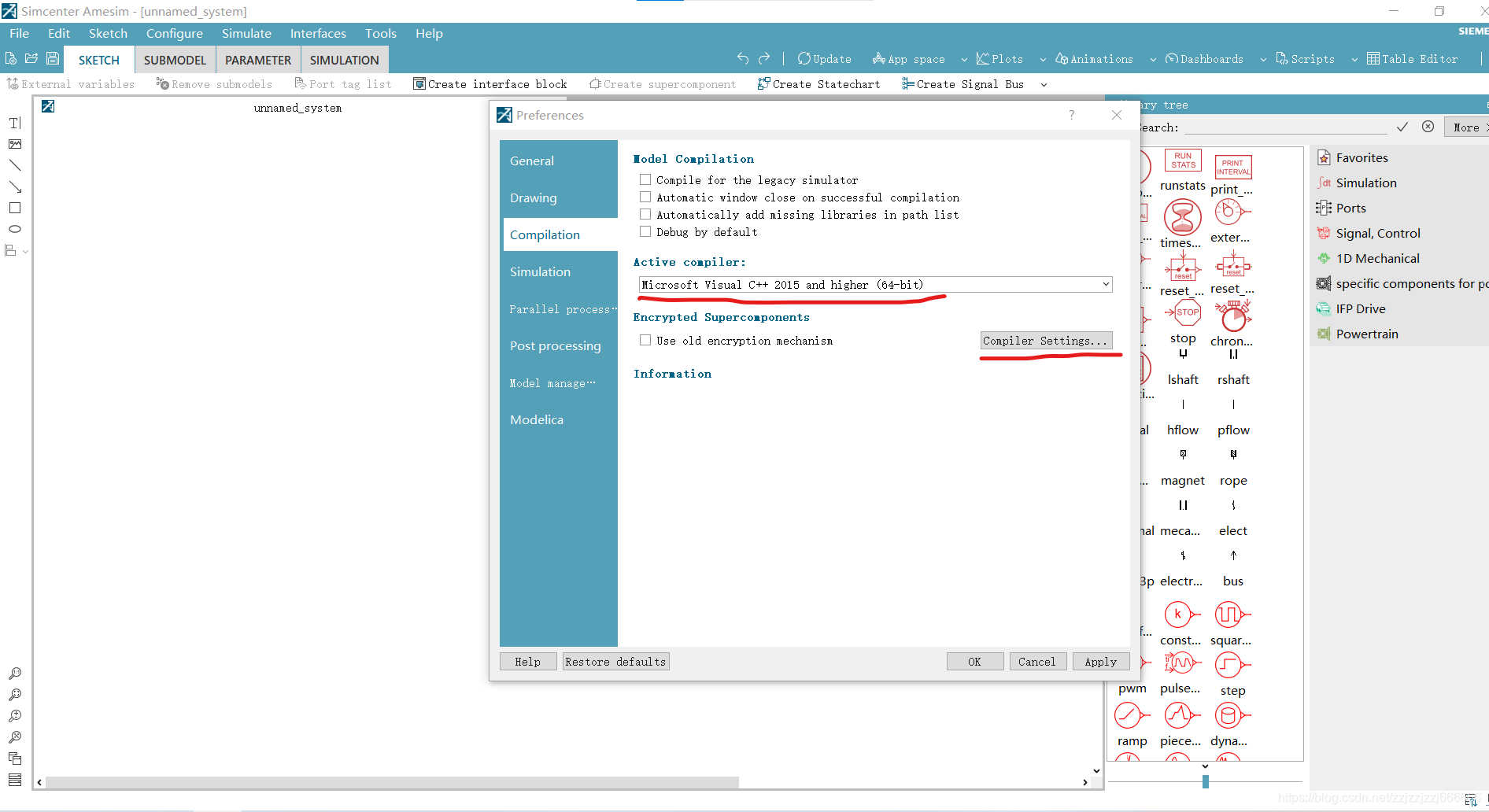
Task: Expand the Dashboards dropdown arrow
Action: pyautogui.click(x=1263, y=59)
